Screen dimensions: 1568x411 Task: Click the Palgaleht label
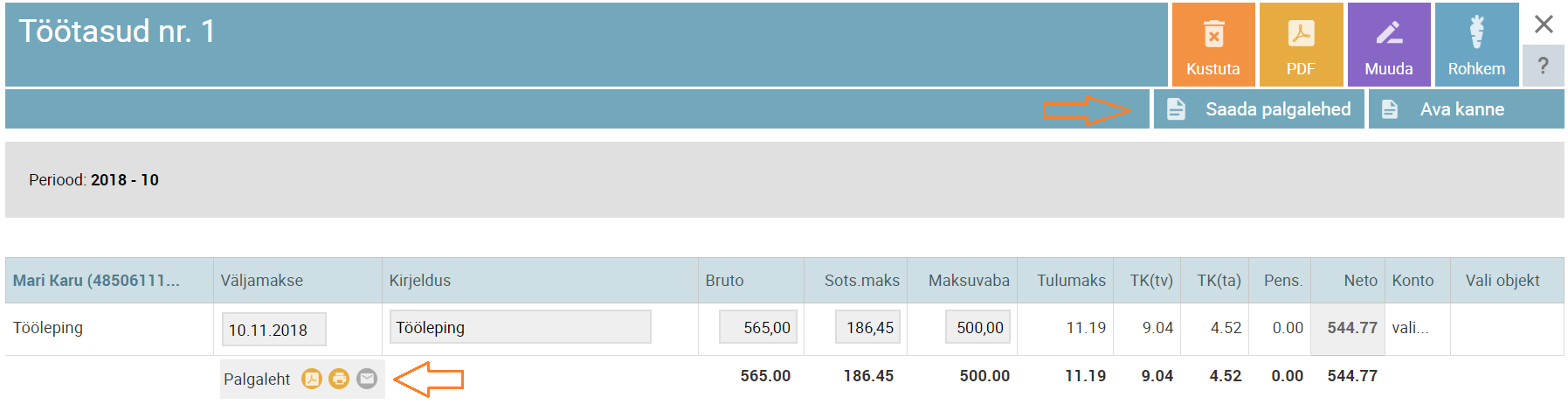click(x=257, y=380)
